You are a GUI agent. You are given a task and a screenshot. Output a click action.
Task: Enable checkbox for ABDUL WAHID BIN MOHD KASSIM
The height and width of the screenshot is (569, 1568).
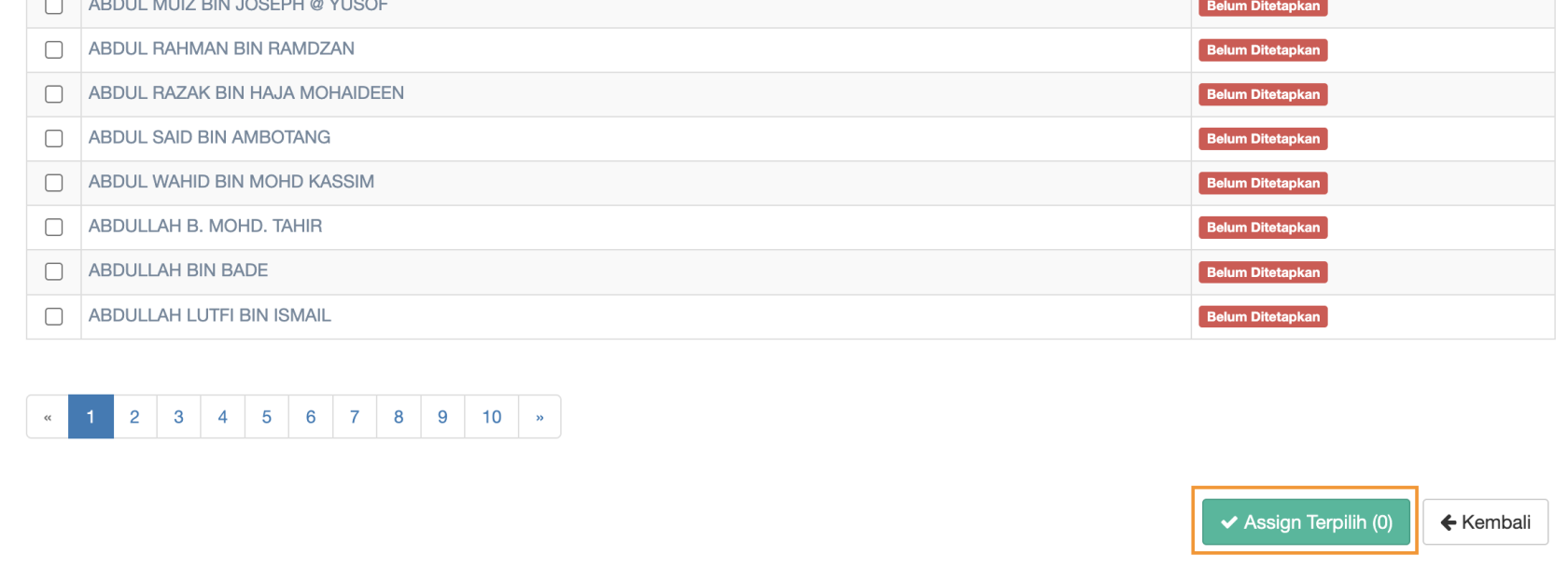[54, 183]
